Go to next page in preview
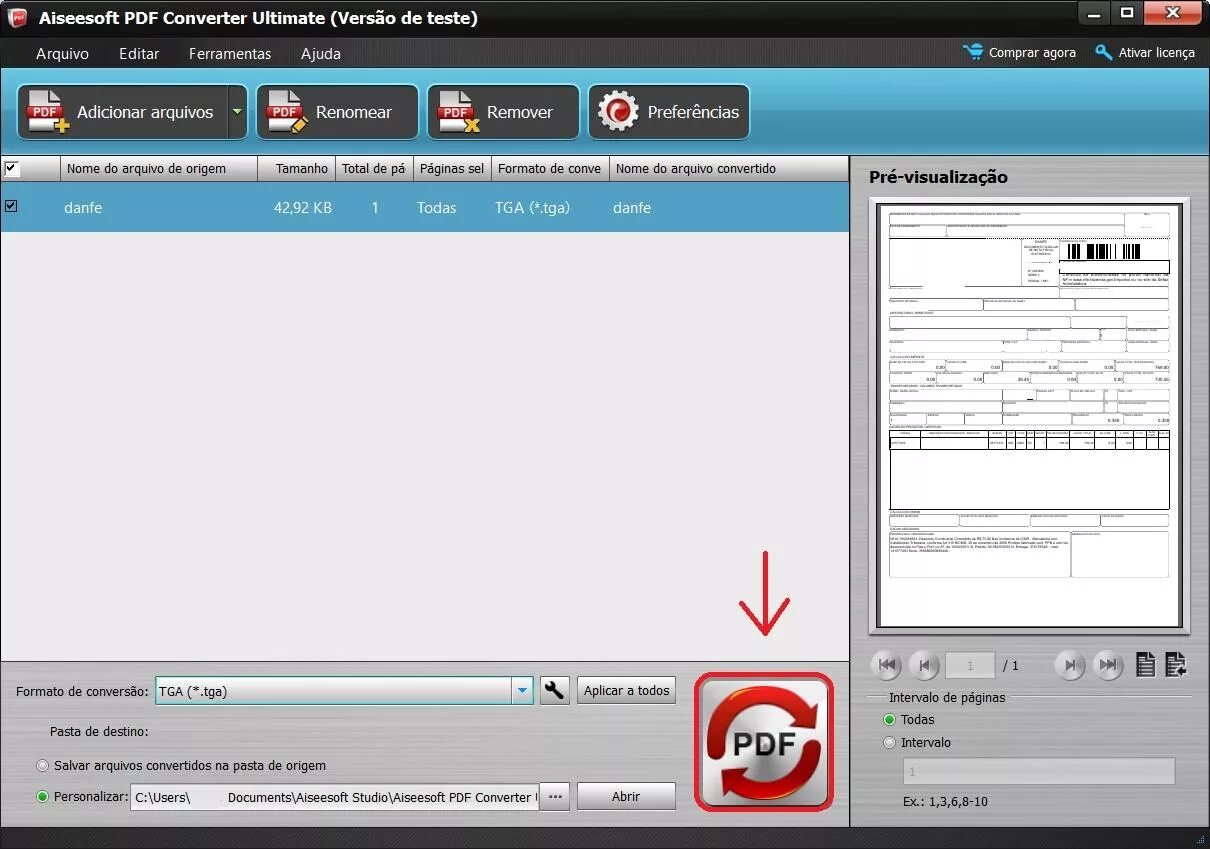This screenshot has width=1210, height=849. pyautogui.click(x=1070, y=665)
